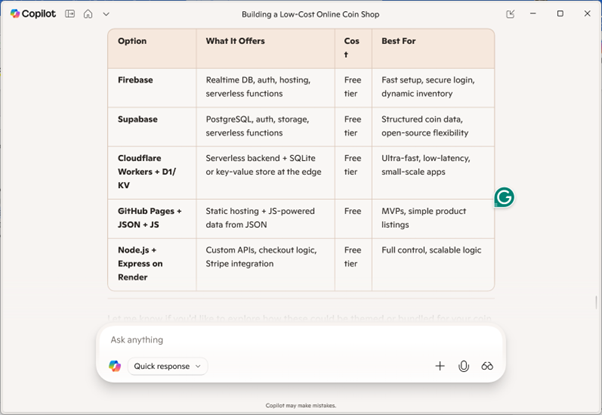The height and width of the screenshot is (415, 602).
Task: Select the Supabase row label
Action: pyautogui.click(x=139, y=119)
